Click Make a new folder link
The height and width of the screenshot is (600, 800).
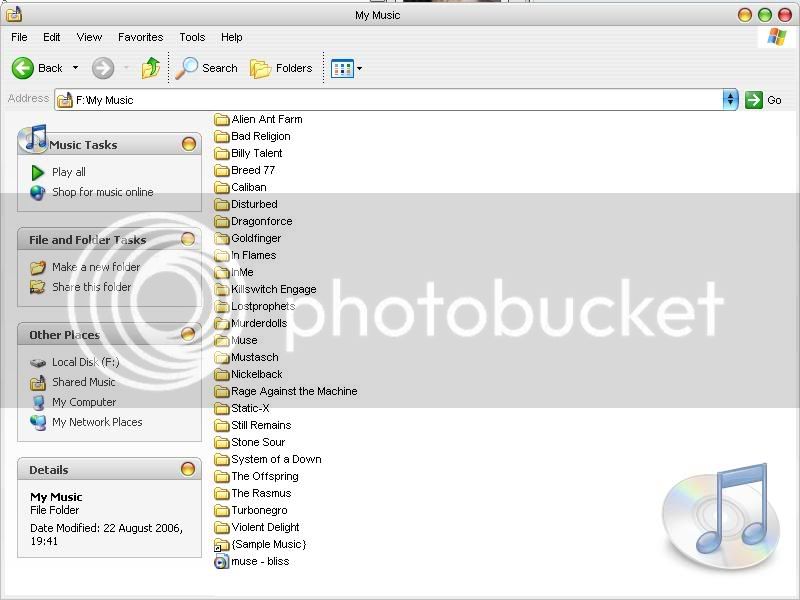point(96,267)
